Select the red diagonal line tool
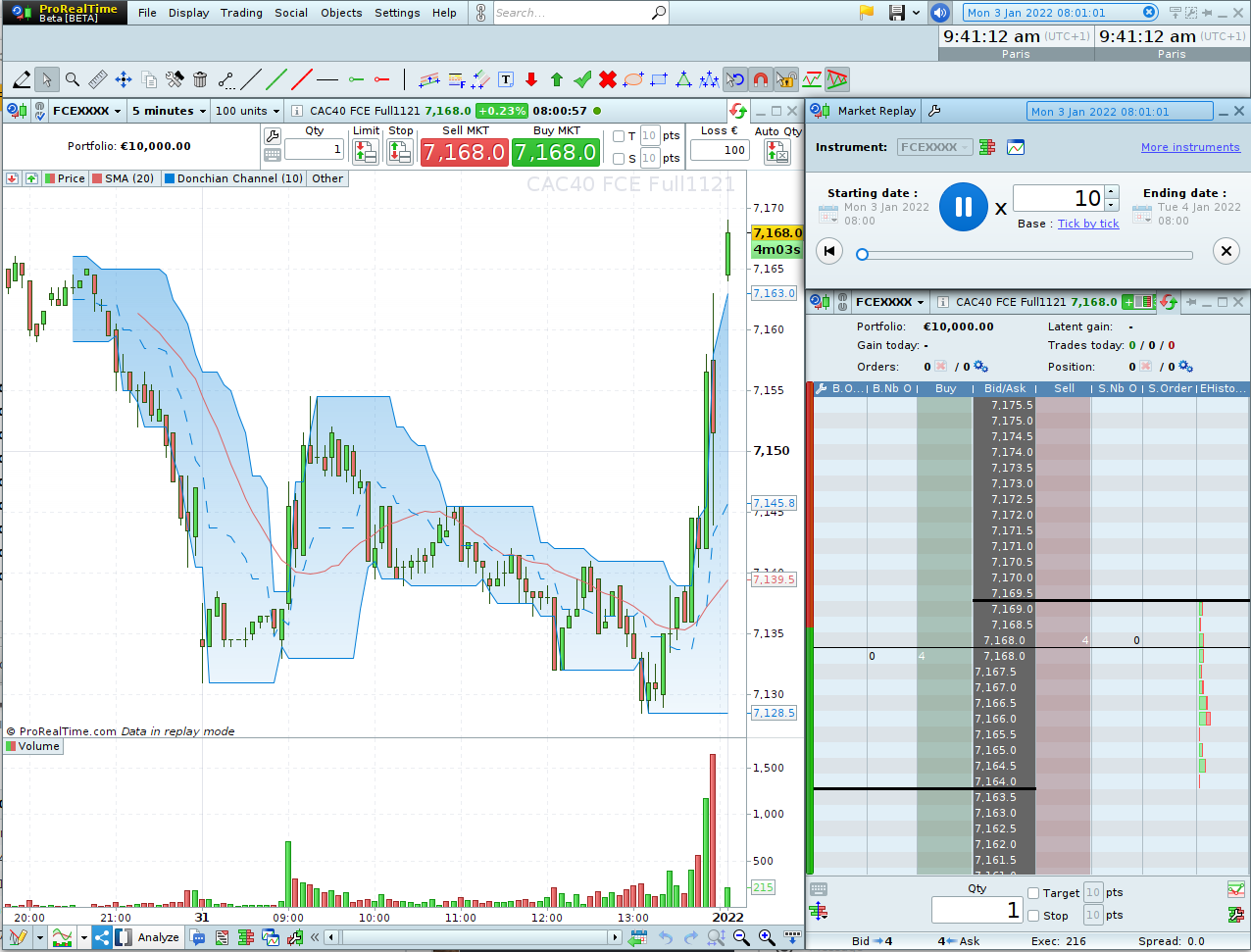Screen dimensions: 1251x952 tap(302, 79)
